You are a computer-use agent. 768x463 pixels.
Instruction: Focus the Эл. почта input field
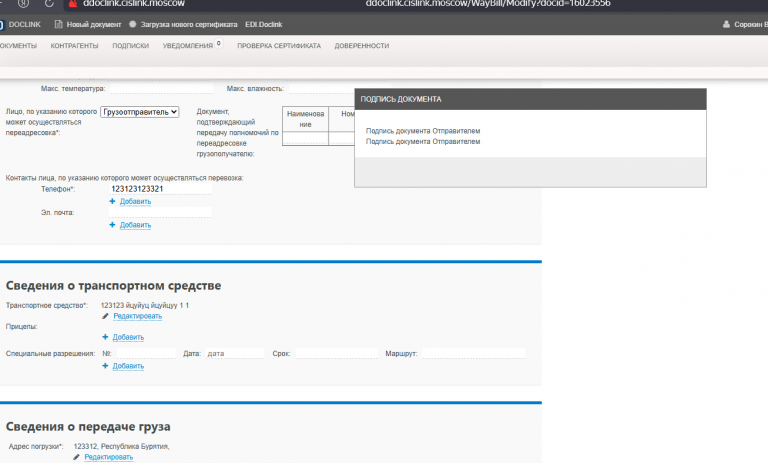click(x=160, y=212)
